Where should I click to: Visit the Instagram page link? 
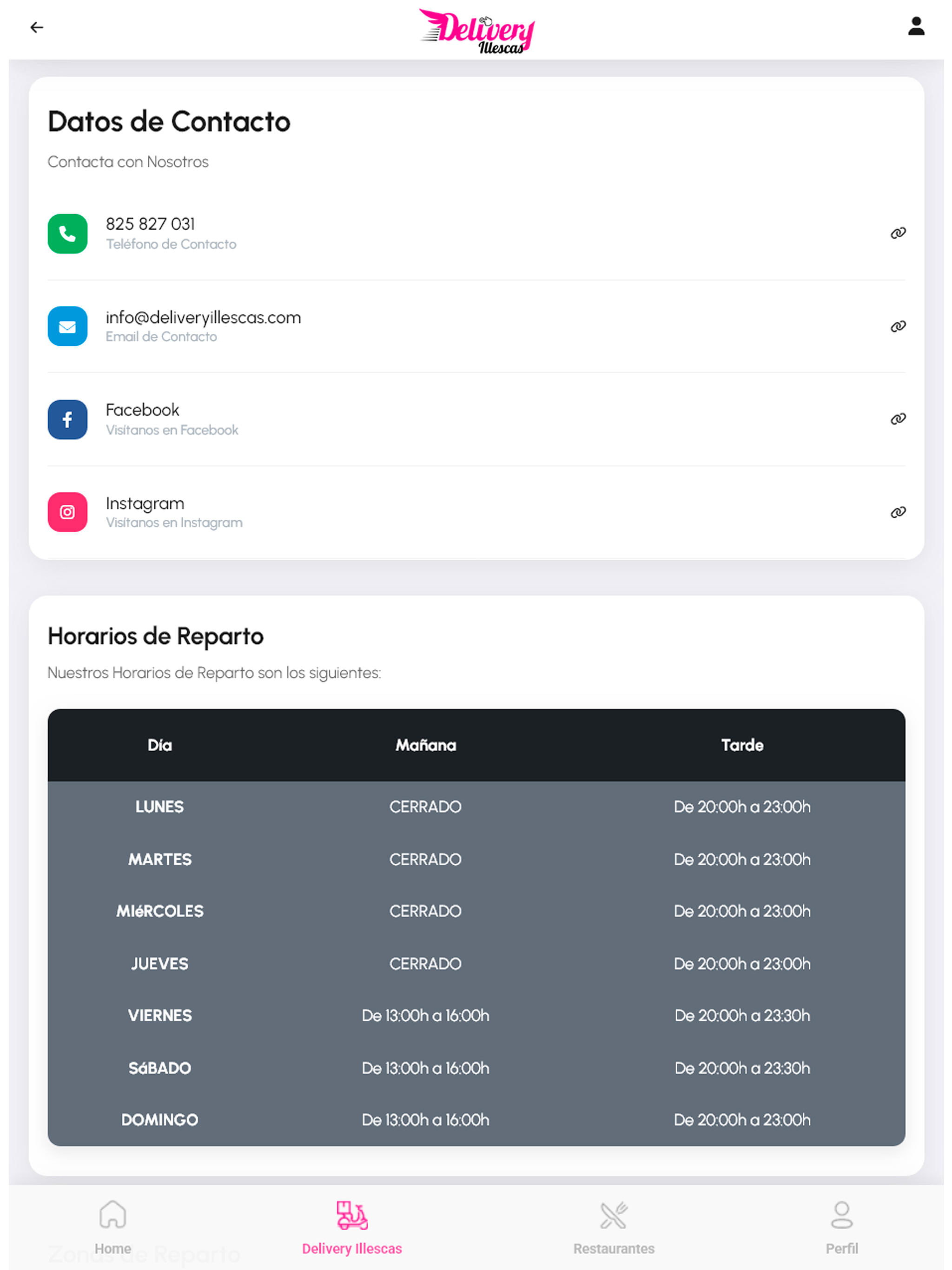click(145, 503)
